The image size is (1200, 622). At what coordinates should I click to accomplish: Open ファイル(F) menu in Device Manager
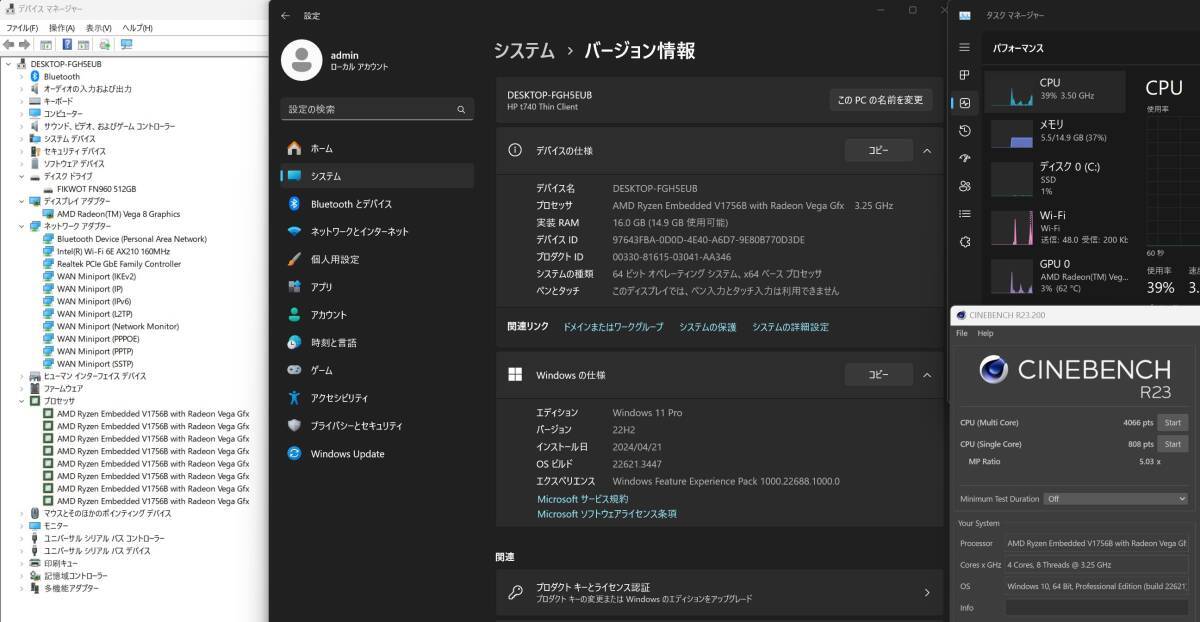click(x=22, y=28)
